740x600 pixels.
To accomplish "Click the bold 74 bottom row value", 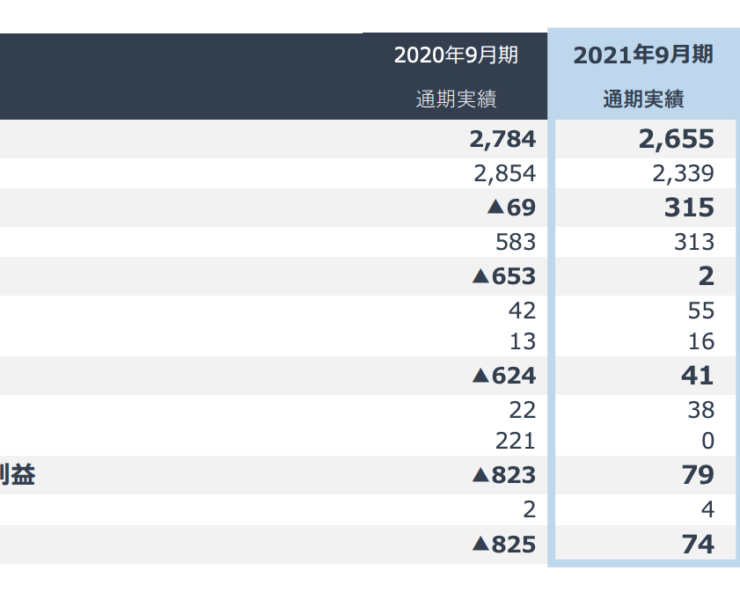I will pyautogui.click(x=697, y=544).
